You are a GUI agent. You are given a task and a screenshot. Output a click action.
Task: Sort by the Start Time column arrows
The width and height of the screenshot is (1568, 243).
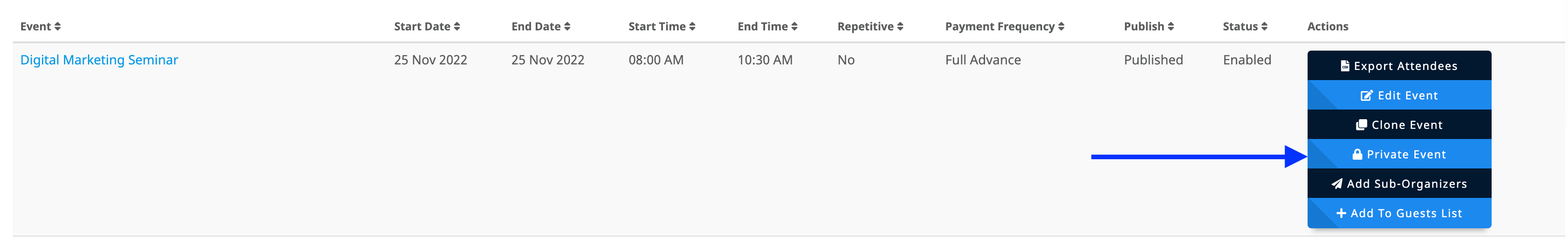[x=692, y=27]
